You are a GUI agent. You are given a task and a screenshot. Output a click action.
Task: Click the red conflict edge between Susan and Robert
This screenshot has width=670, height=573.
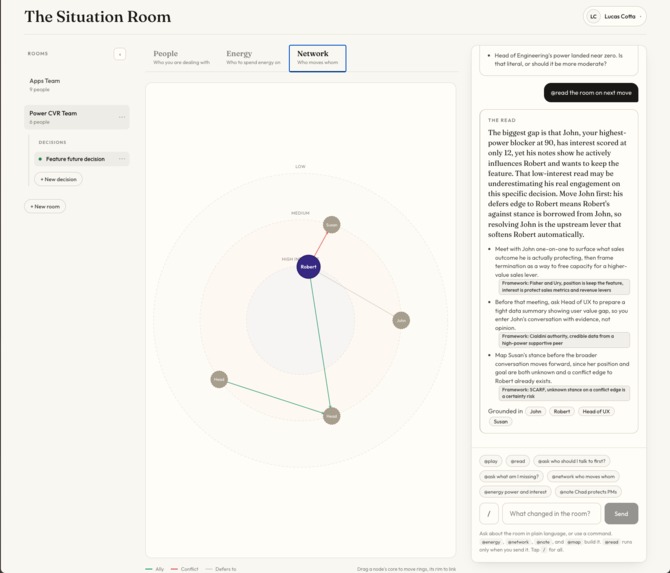[x=322, y=243]
